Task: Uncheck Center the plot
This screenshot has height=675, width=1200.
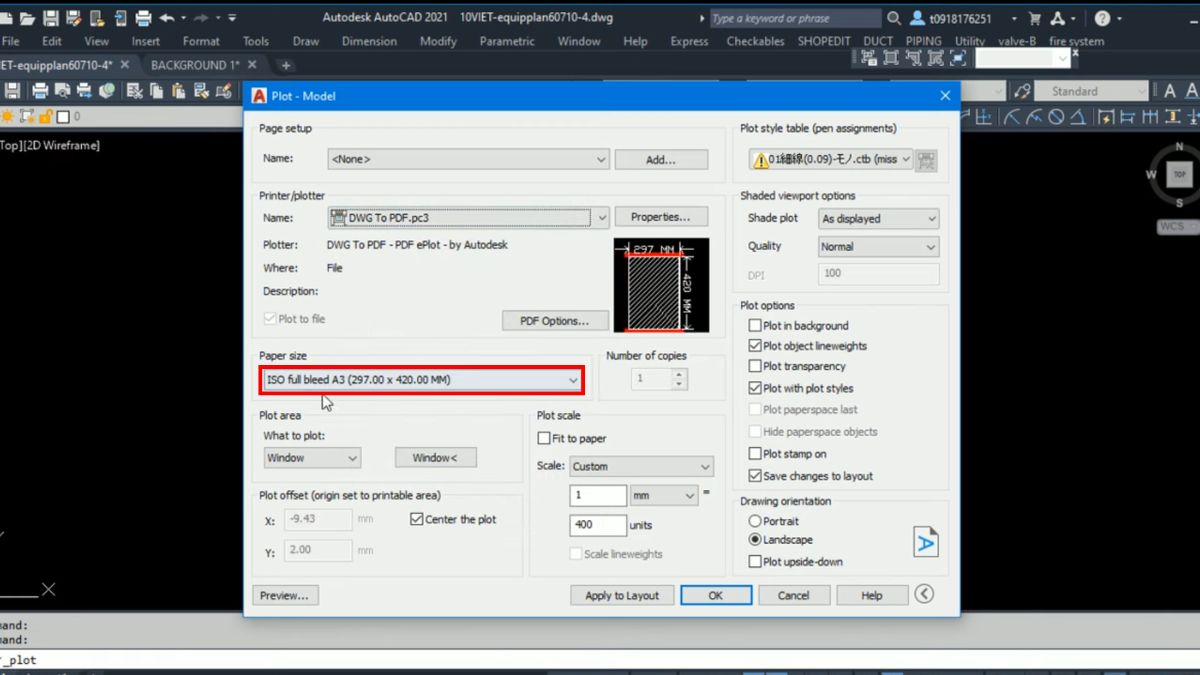Action: (417, 519)
